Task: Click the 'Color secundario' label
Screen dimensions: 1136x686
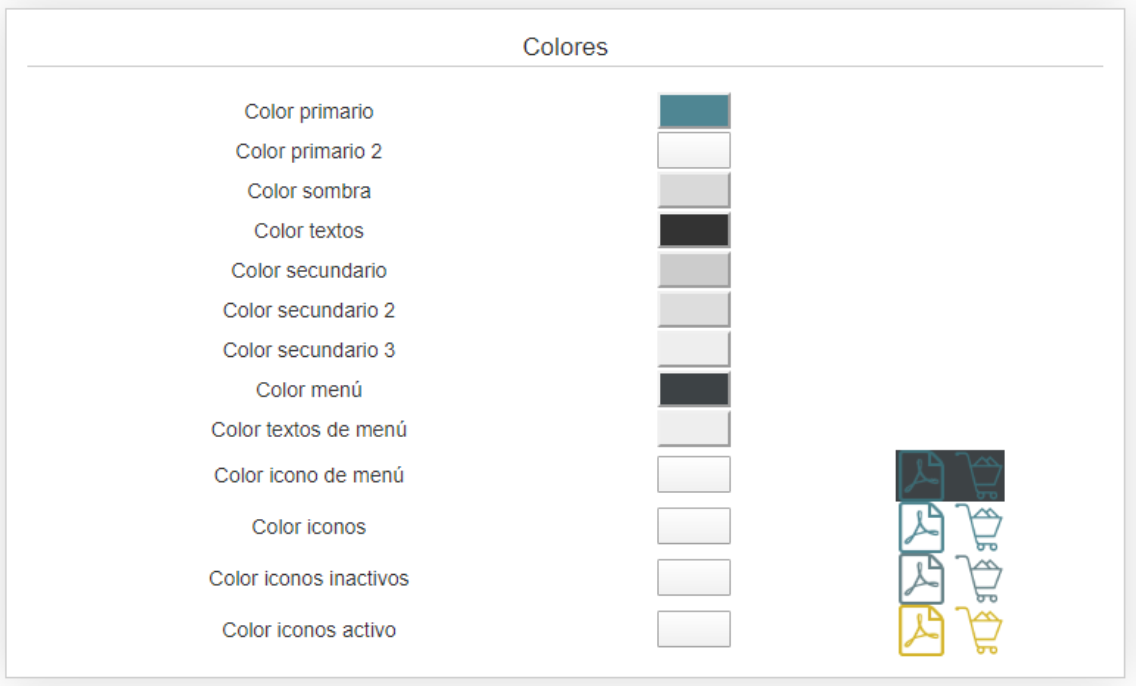Action: (x=309, y=271)
